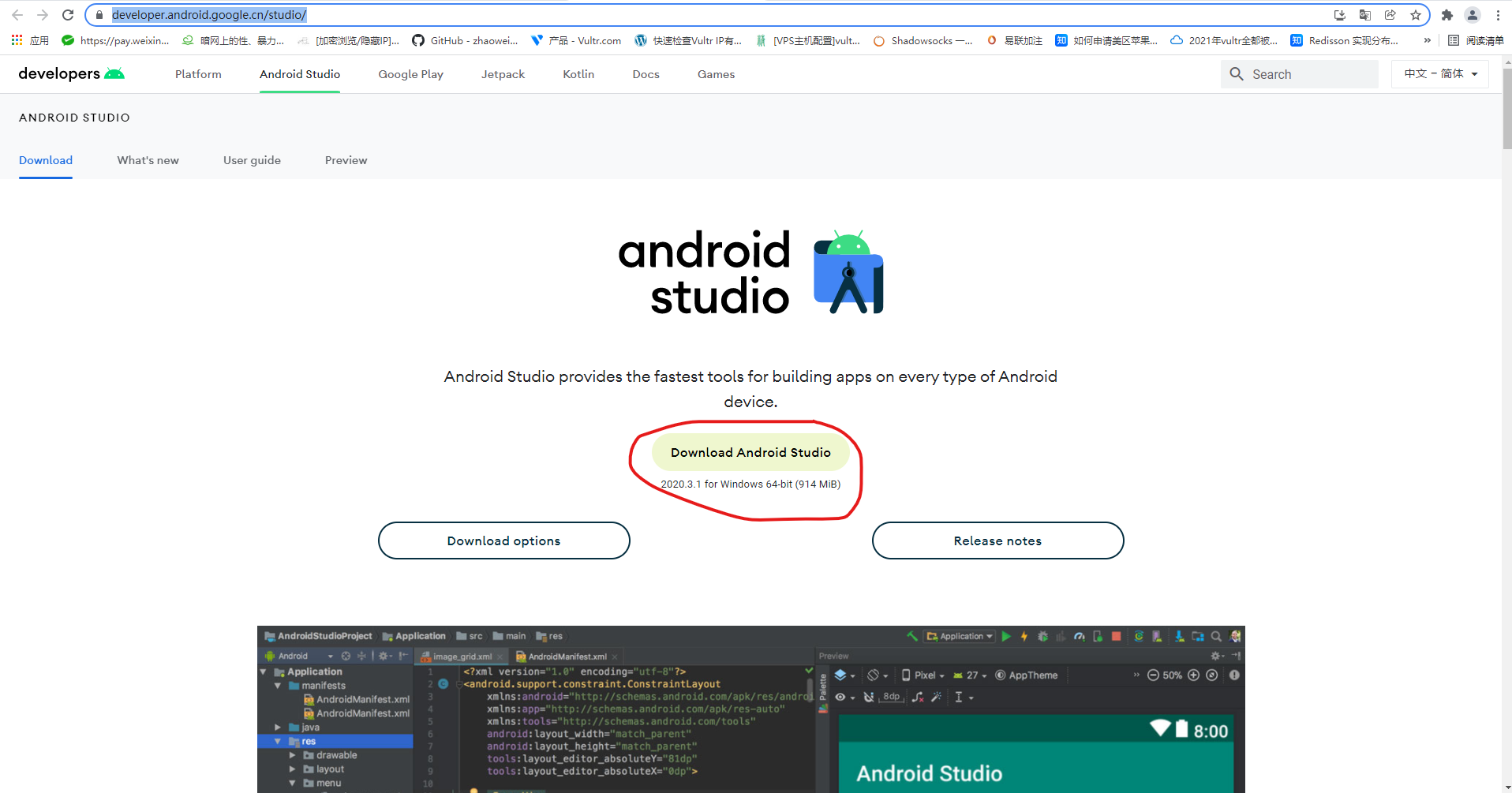Select the What's new tab
This screenshot has height=793, width=1512.
pos(148,160)
